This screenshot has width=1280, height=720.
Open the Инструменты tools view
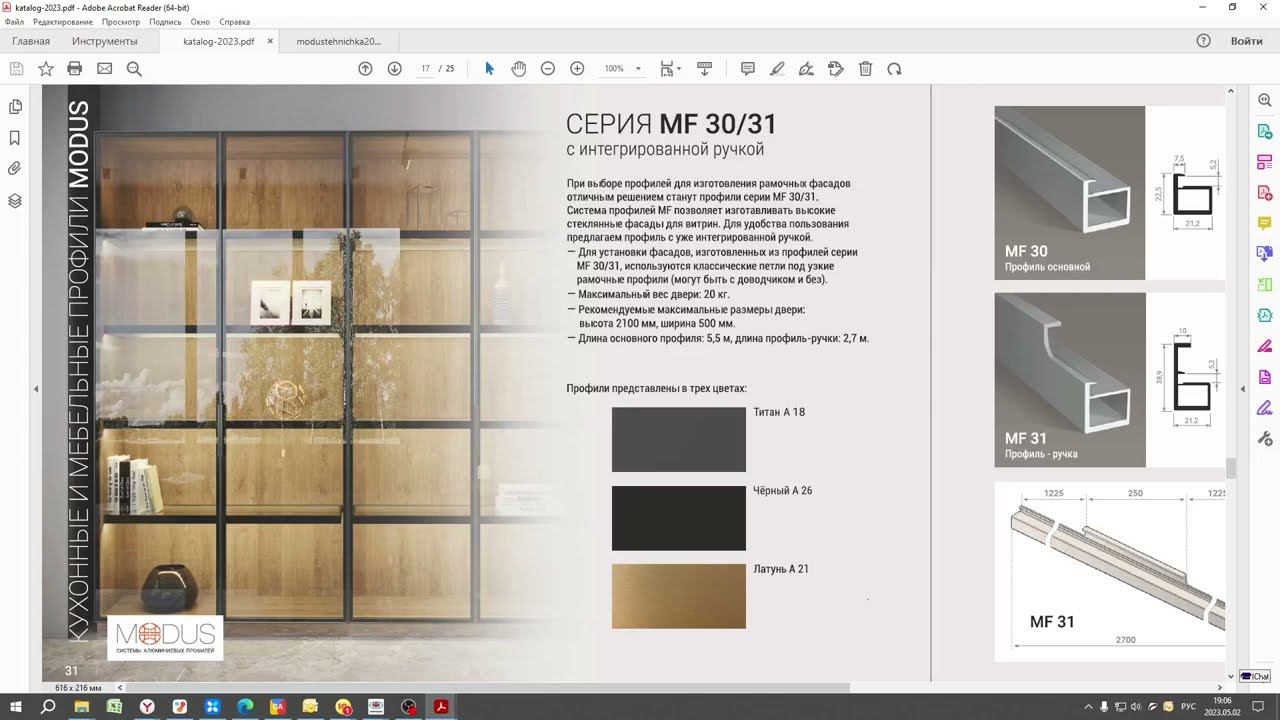click(105, 41)
